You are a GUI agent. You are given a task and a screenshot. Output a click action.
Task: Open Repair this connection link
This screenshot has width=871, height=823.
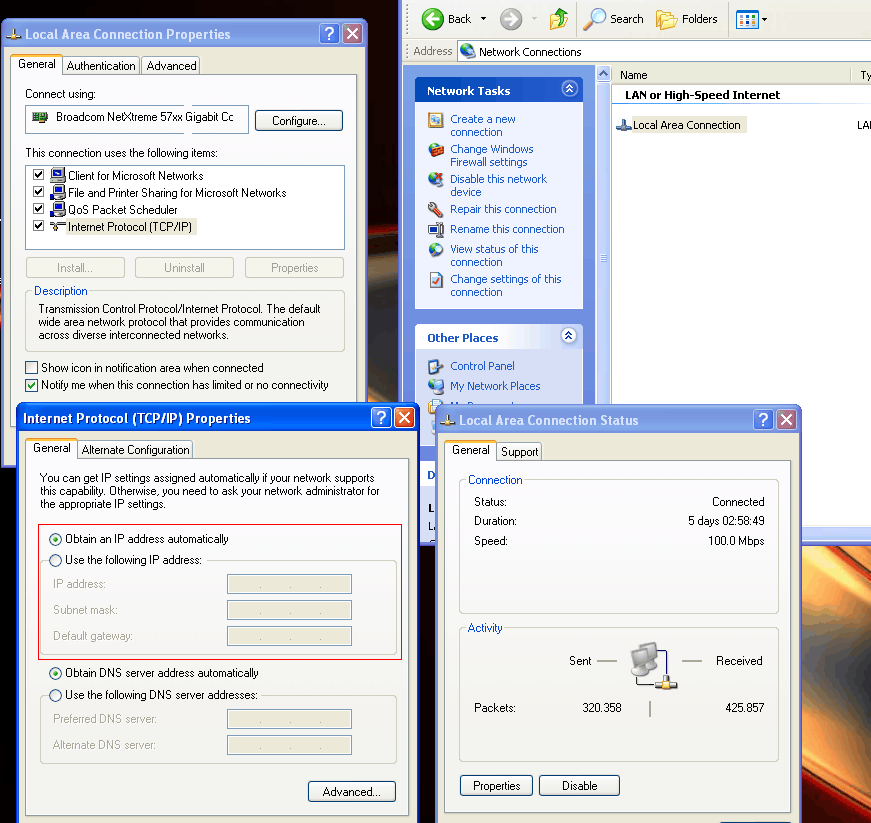pos(503,209)
